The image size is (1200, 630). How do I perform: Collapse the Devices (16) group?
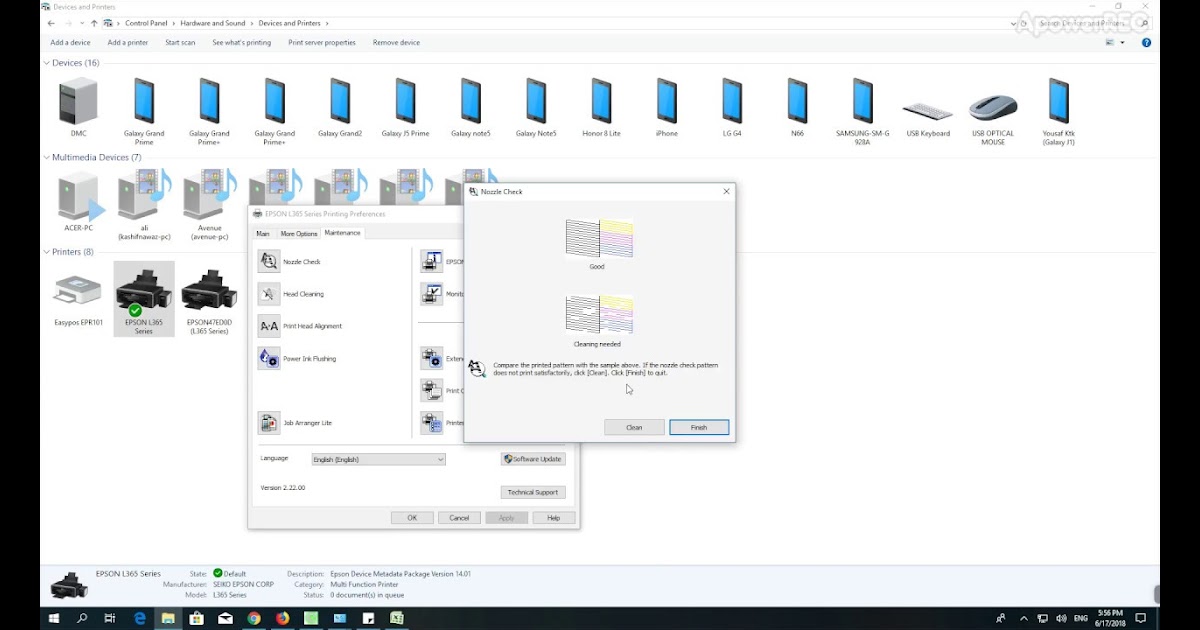tap(46, 63)
